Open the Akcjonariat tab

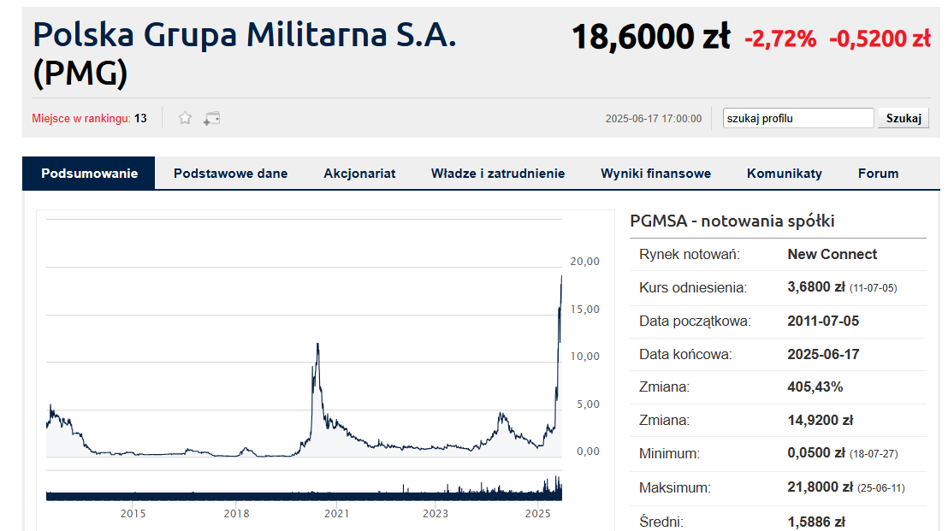(359, 174)
